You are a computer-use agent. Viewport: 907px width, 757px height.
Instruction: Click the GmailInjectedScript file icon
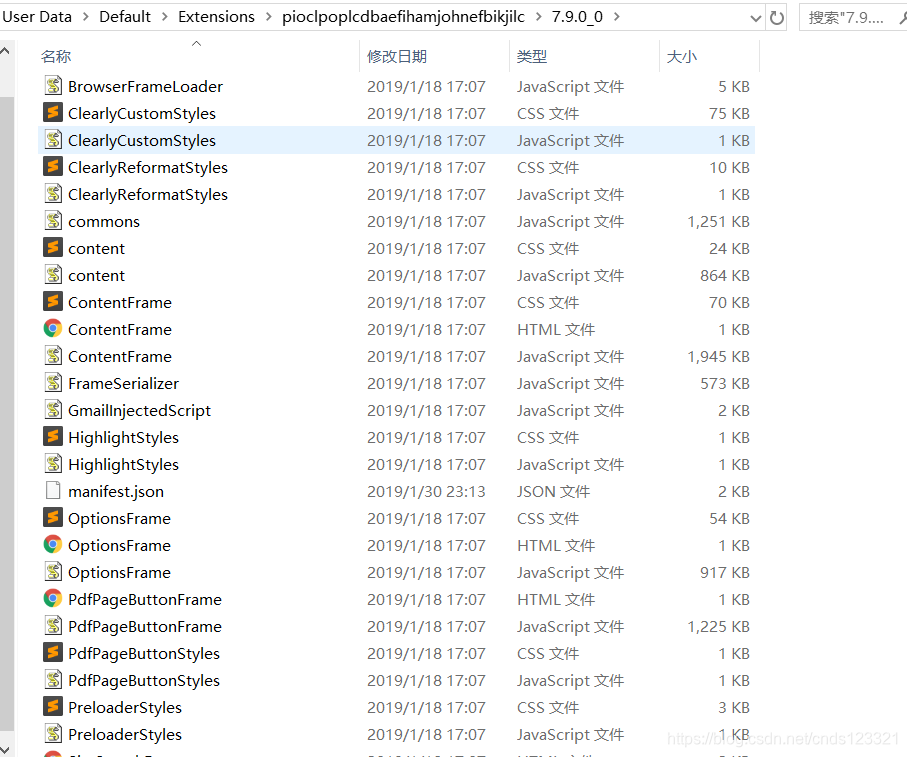point(53,409)
